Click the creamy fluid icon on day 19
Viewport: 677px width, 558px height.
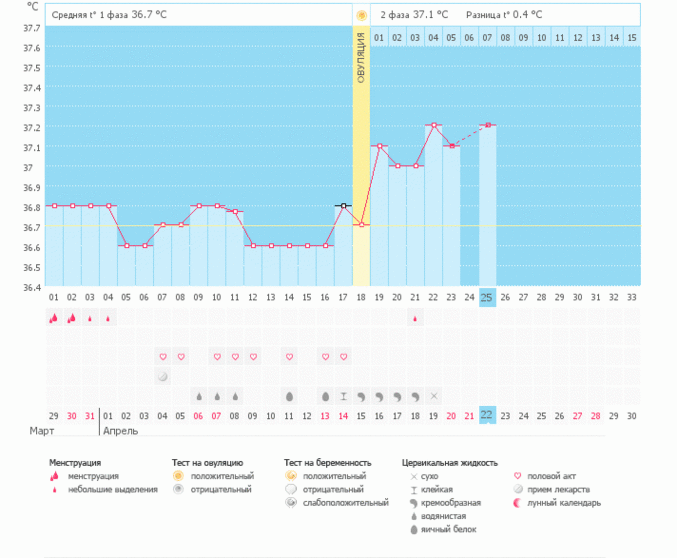click(379, 396)
